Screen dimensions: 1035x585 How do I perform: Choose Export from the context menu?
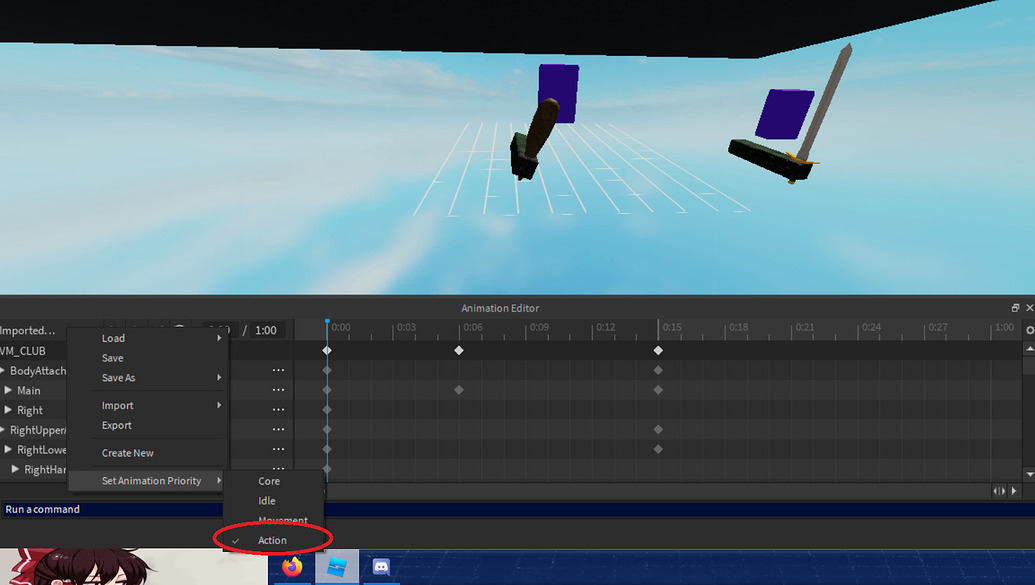(x=149, y=425)
